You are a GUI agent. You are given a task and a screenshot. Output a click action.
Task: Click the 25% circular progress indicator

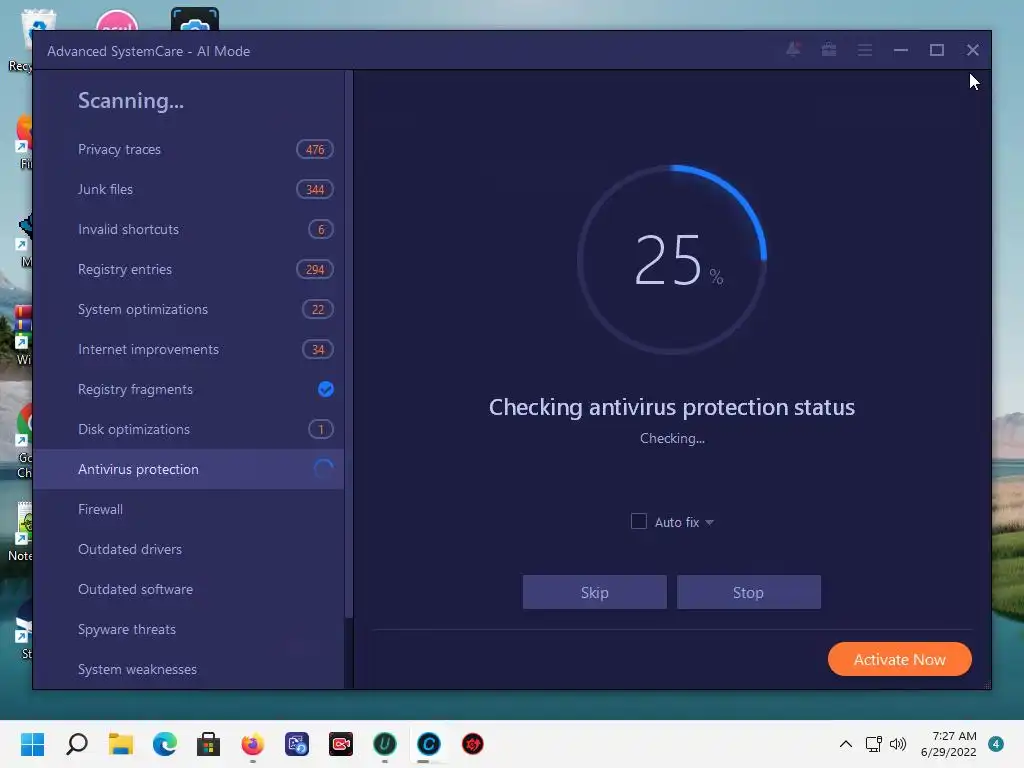coord(672,260)
